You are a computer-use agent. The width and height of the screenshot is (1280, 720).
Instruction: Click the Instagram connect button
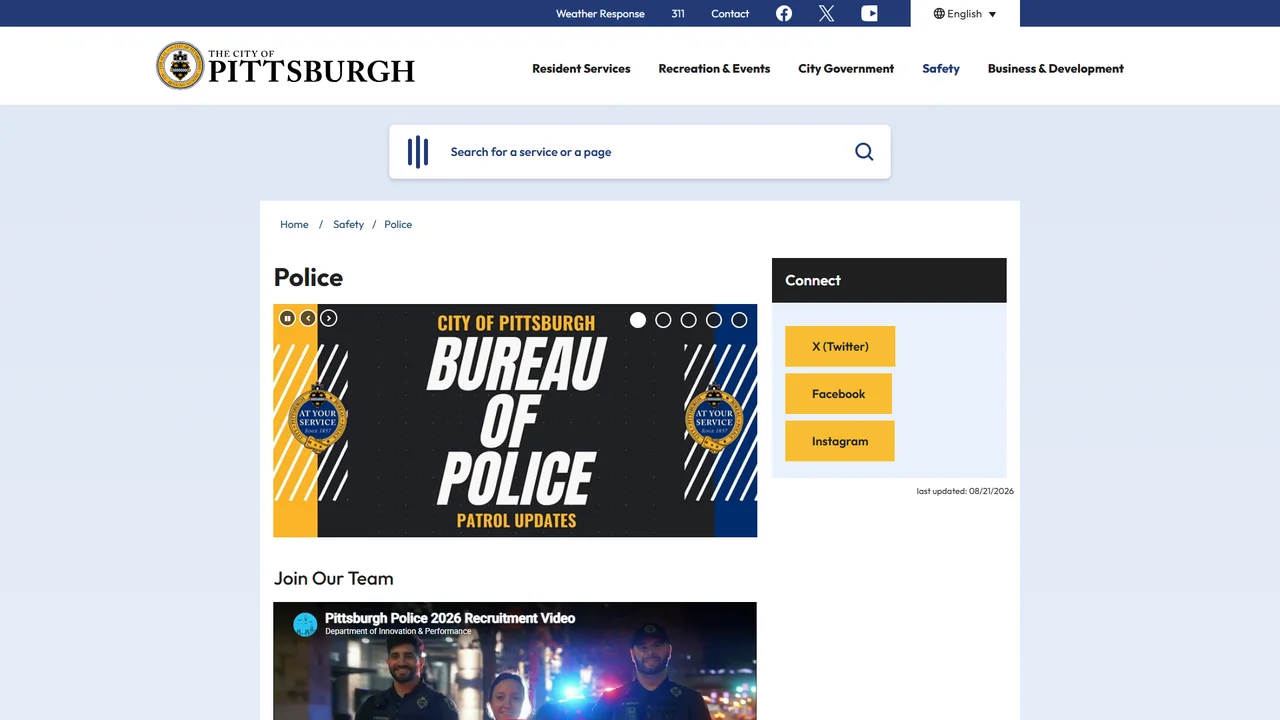840,441
